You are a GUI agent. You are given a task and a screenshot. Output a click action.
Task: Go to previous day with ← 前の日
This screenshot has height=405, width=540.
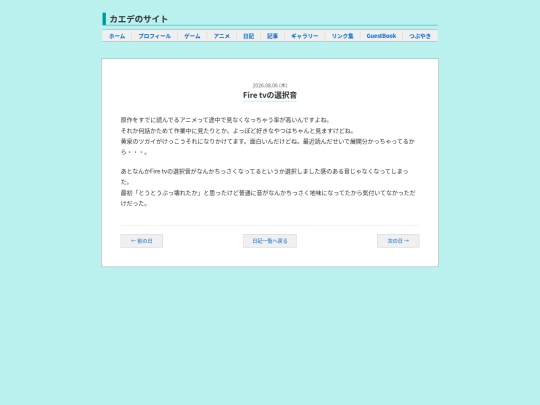pyautogui.click(x=142, y=241)
